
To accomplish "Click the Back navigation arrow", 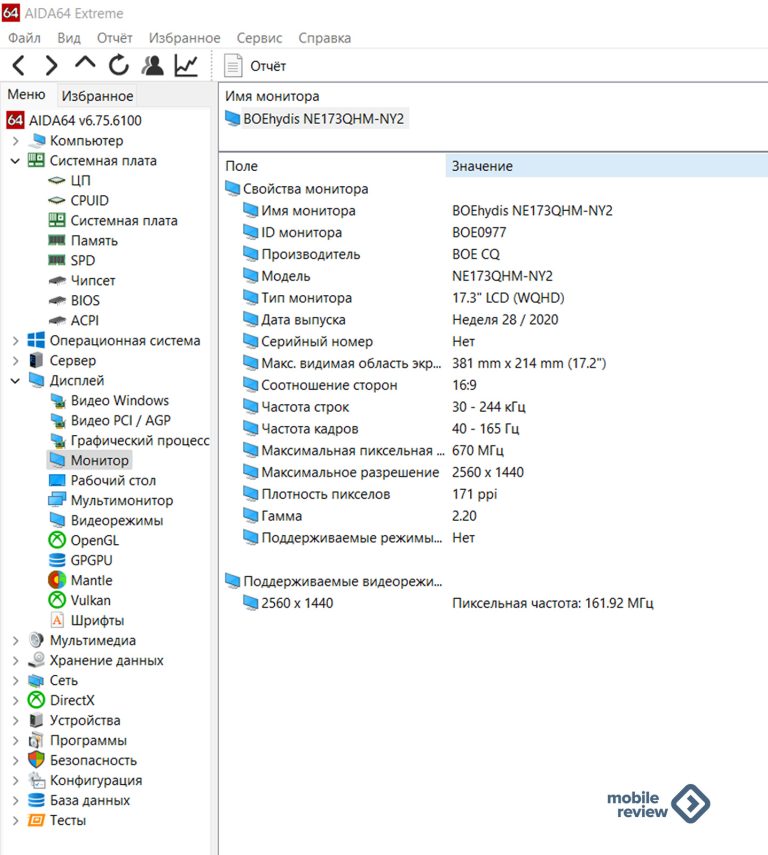I will (x=18, y=66).
